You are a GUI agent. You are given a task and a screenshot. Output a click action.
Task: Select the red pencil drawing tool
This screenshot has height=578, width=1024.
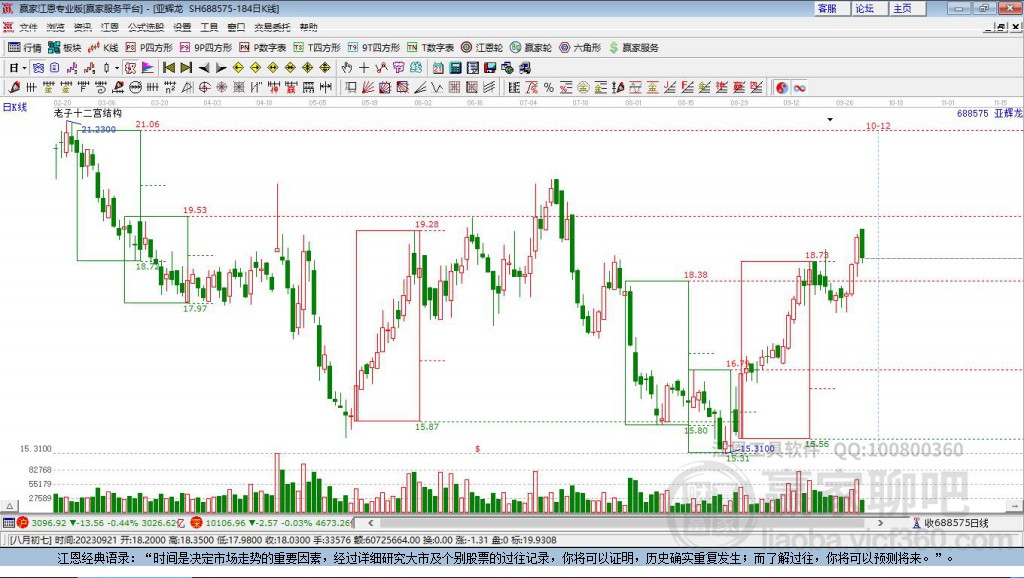pyautogui.click(x=14, y=88)
